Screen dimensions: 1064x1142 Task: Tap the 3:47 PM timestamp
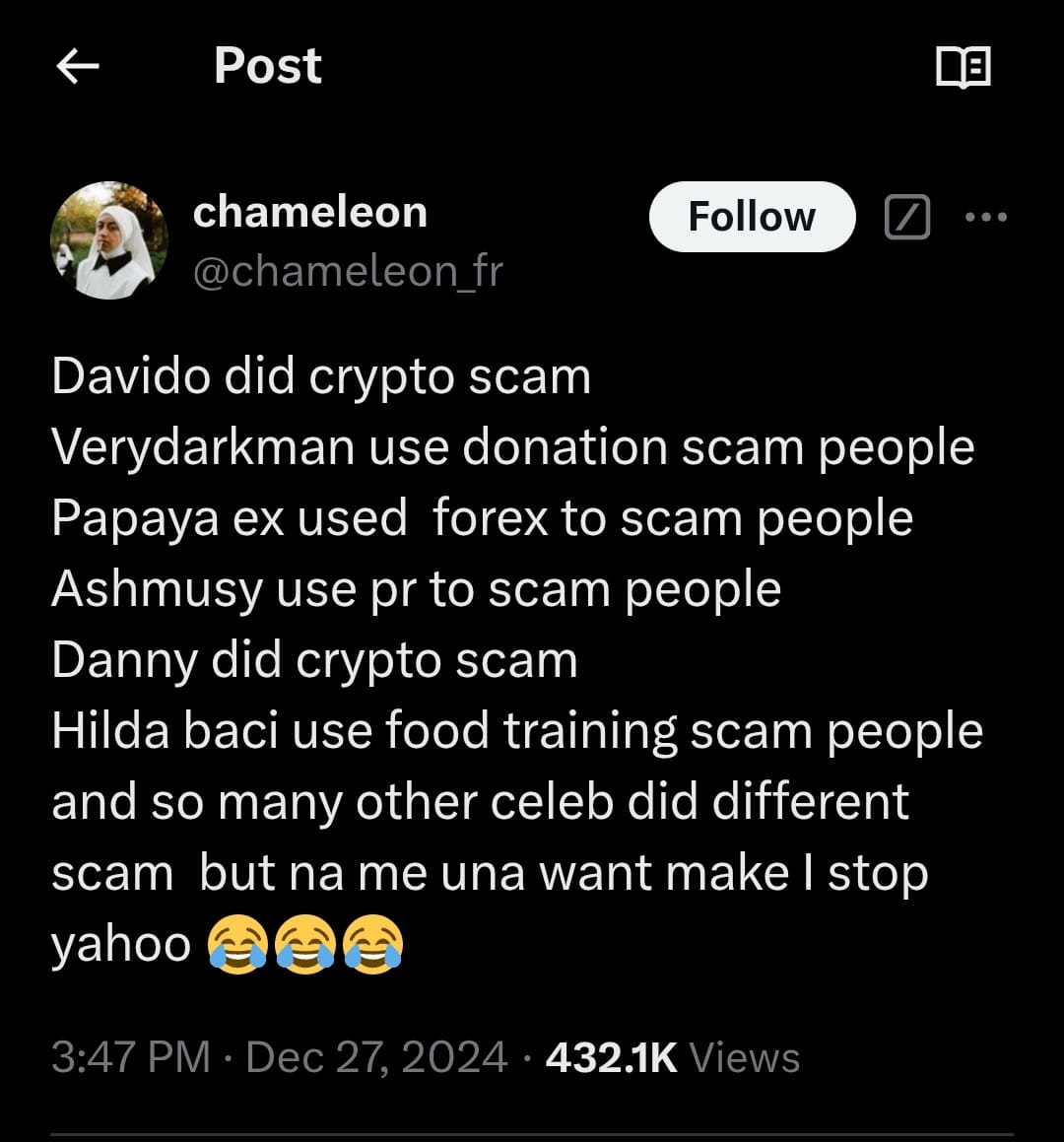coord(131,1057)
